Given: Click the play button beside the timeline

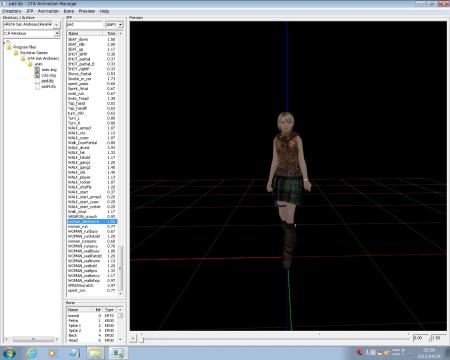Looking at the screenshot, I should pyautogui.click(x=133, y=339).
